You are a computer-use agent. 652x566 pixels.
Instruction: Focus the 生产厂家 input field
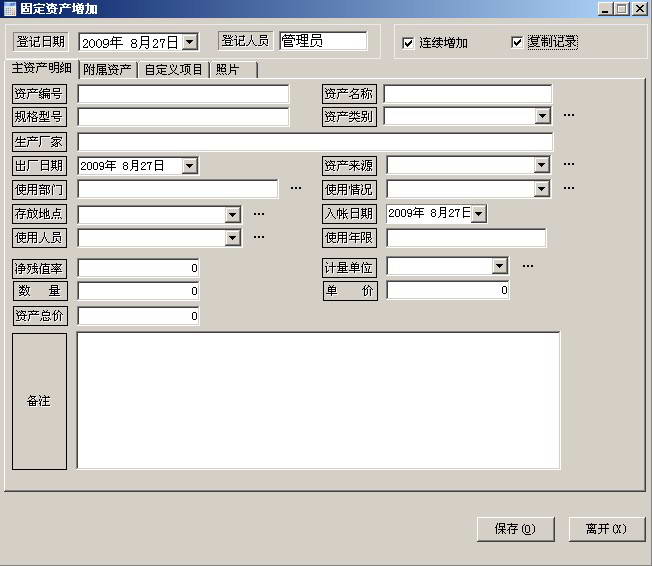316,142
